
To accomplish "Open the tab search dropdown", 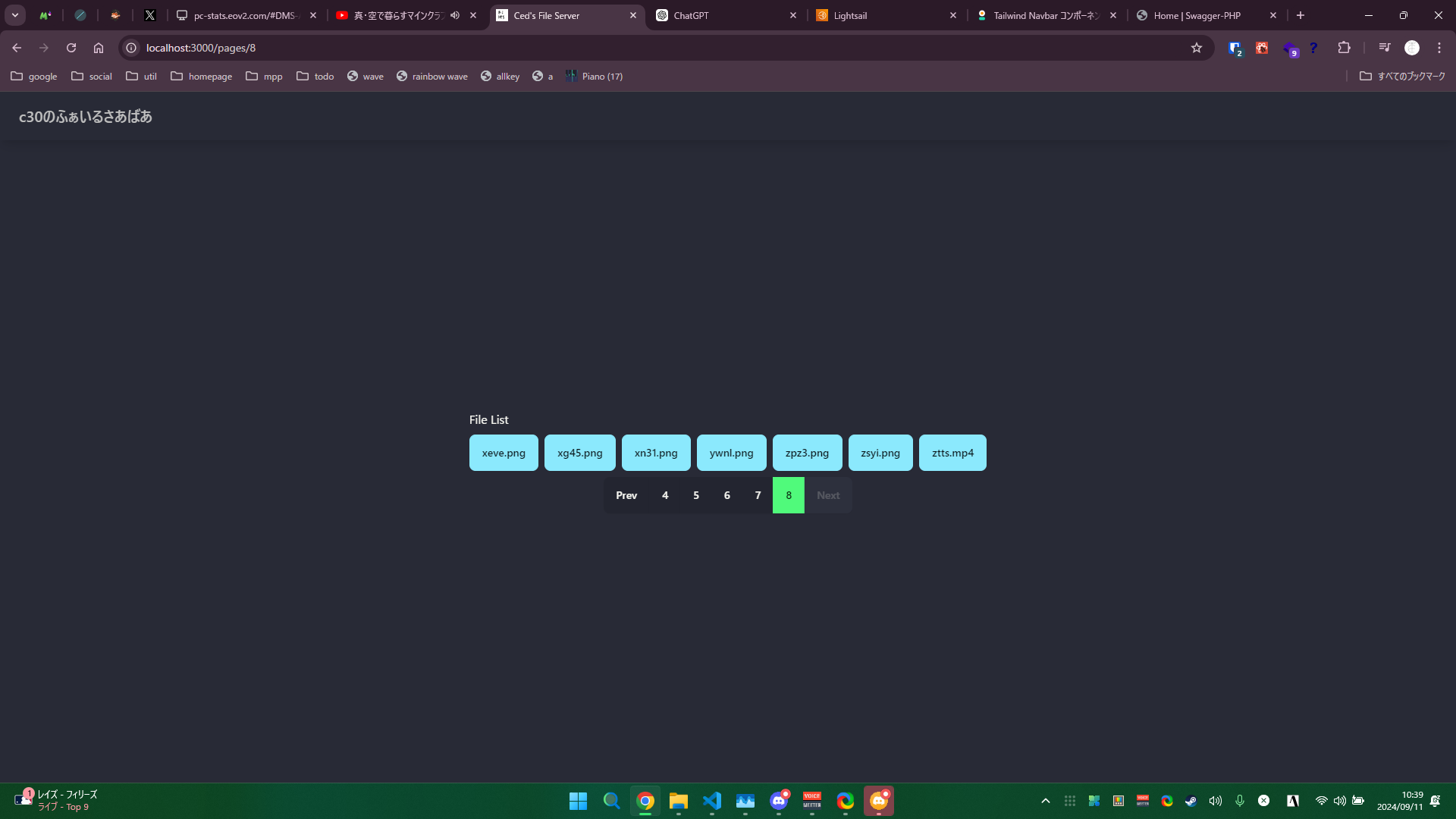I will [x=15, y=15].
